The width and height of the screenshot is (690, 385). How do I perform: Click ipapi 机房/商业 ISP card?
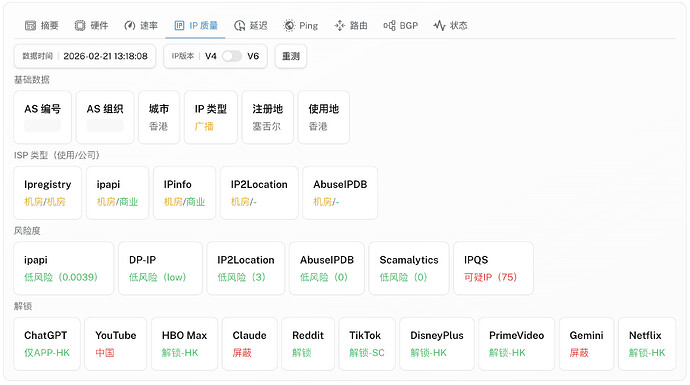(x=117, y=193)
